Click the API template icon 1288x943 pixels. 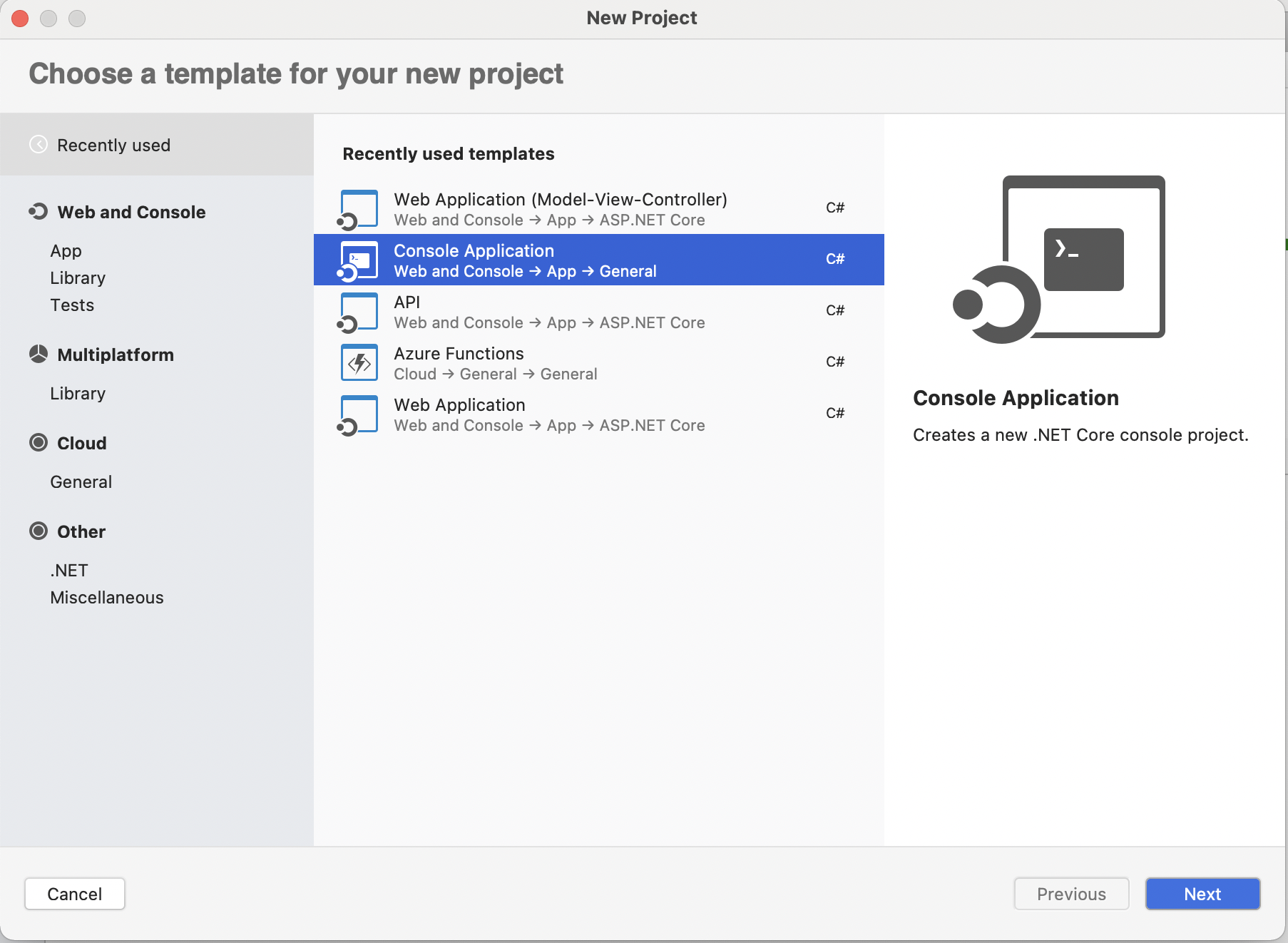pos(358,312)
